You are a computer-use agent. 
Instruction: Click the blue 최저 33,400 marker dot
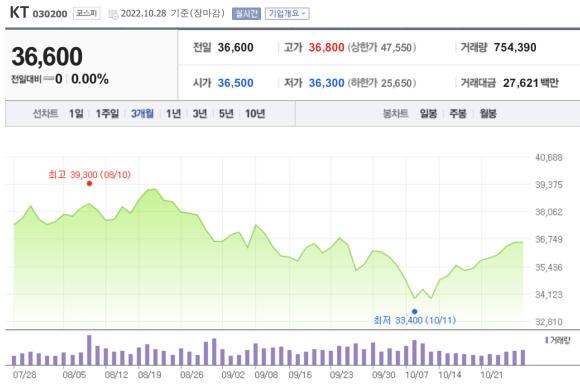click(x=415, y=311)
